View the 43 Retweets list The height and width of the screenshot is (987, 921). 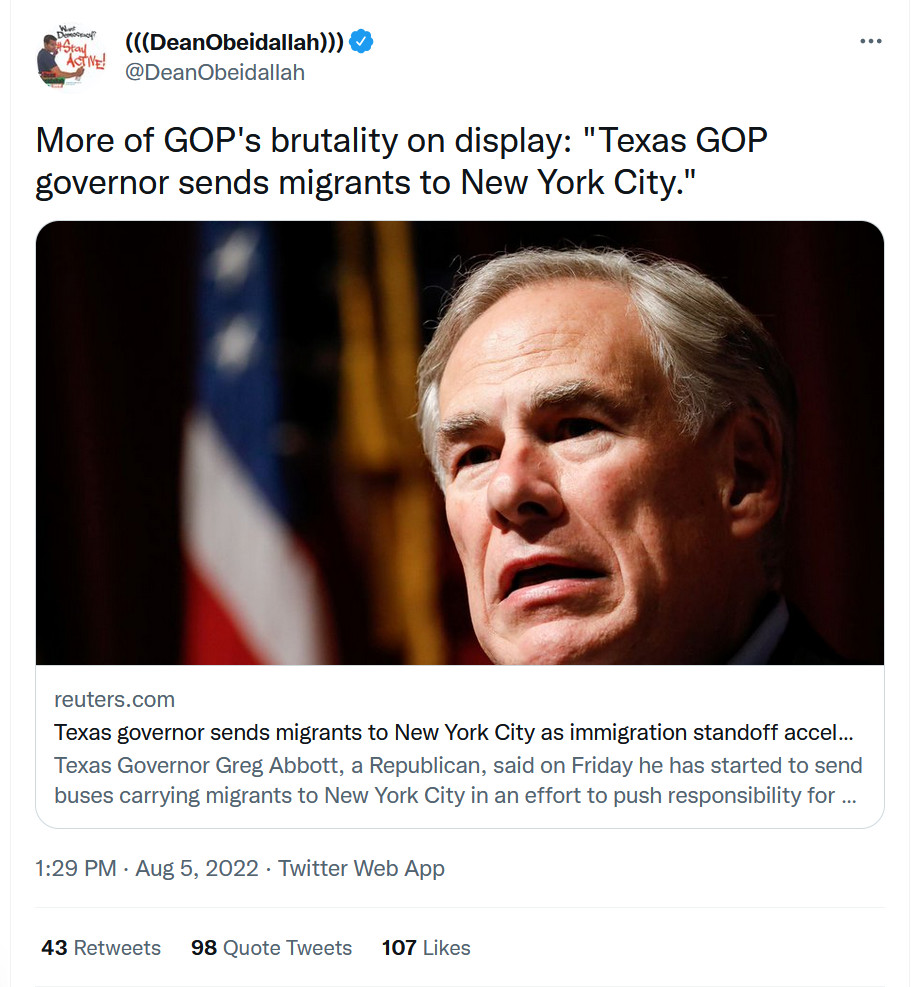(x=101, y=948)
